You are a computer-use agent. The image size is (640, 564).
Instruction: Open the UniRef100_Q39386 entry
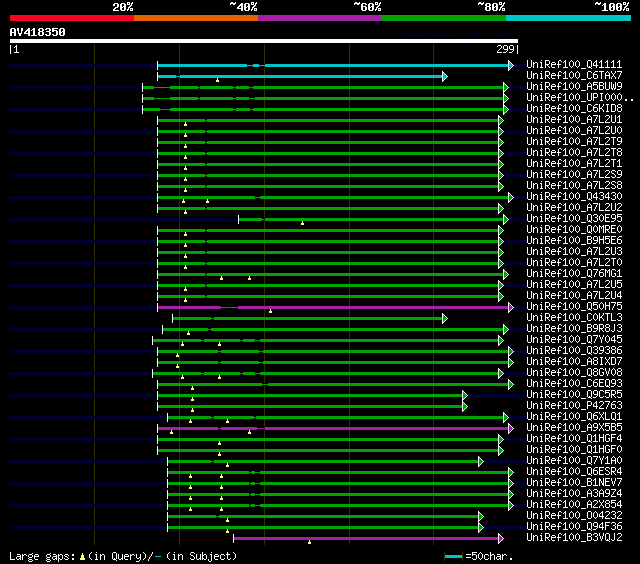pos(574,351)
